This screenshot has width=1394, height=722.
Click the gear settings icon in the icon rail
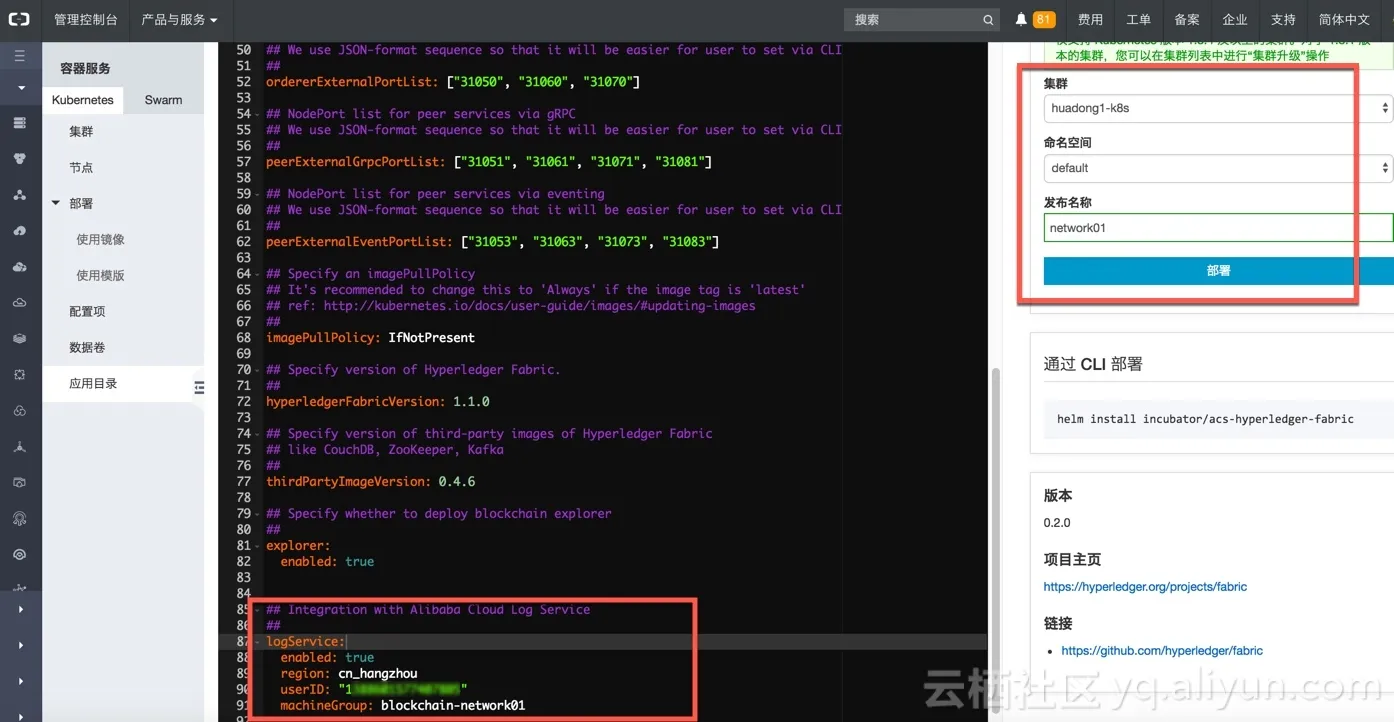(20, 517)
